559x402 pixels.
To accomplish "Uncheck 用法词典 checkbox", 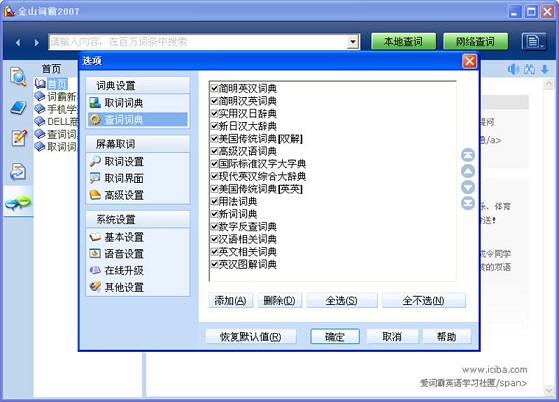I will point(214,201).
